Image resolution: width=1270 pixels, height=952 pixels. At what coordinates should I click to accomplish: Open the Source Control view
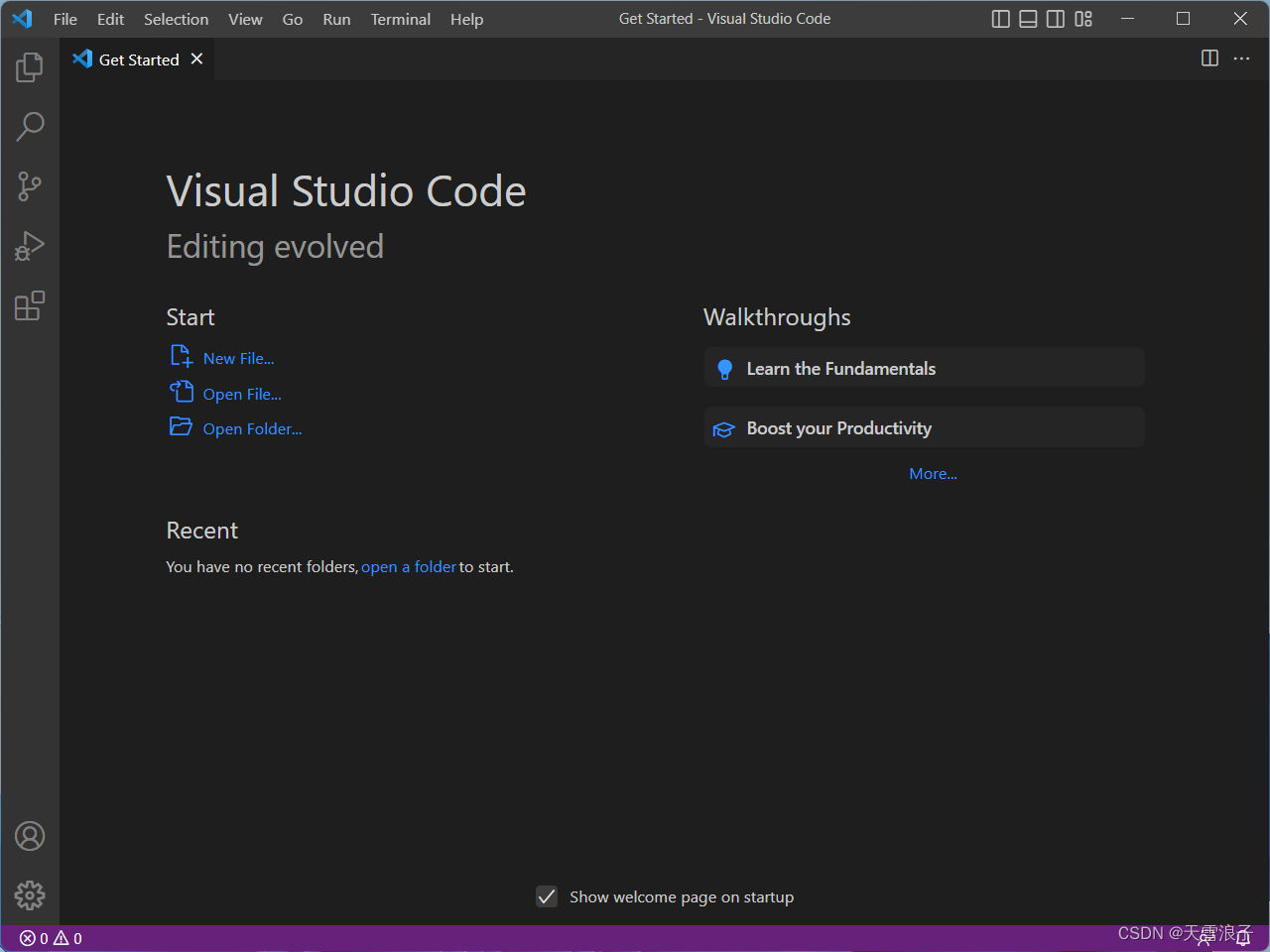pos(30,186)
